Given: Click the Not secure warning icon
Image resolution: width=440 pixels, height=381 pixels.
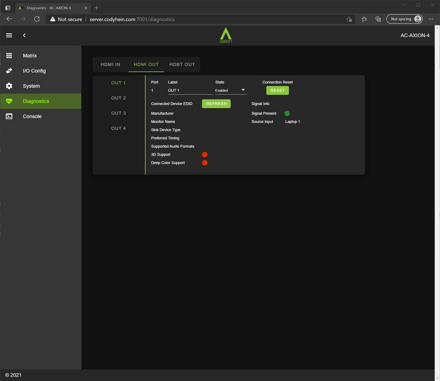Looking at the screenshot, I should [53, 19].
